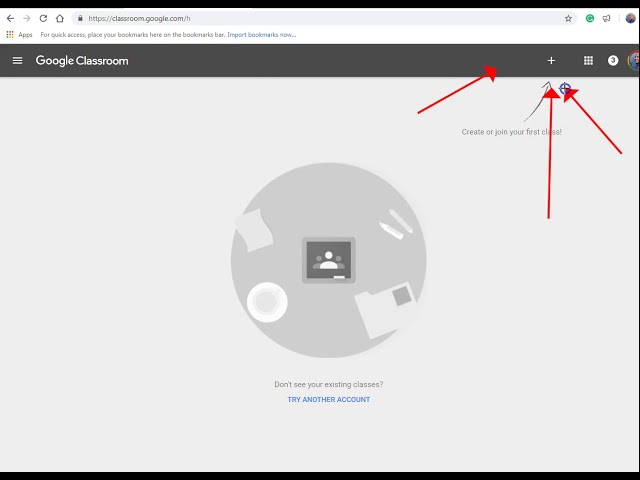This screenshot has width=640, height=480.
Task: View site info via padlock icon
Action: click(x=80, y=18)
